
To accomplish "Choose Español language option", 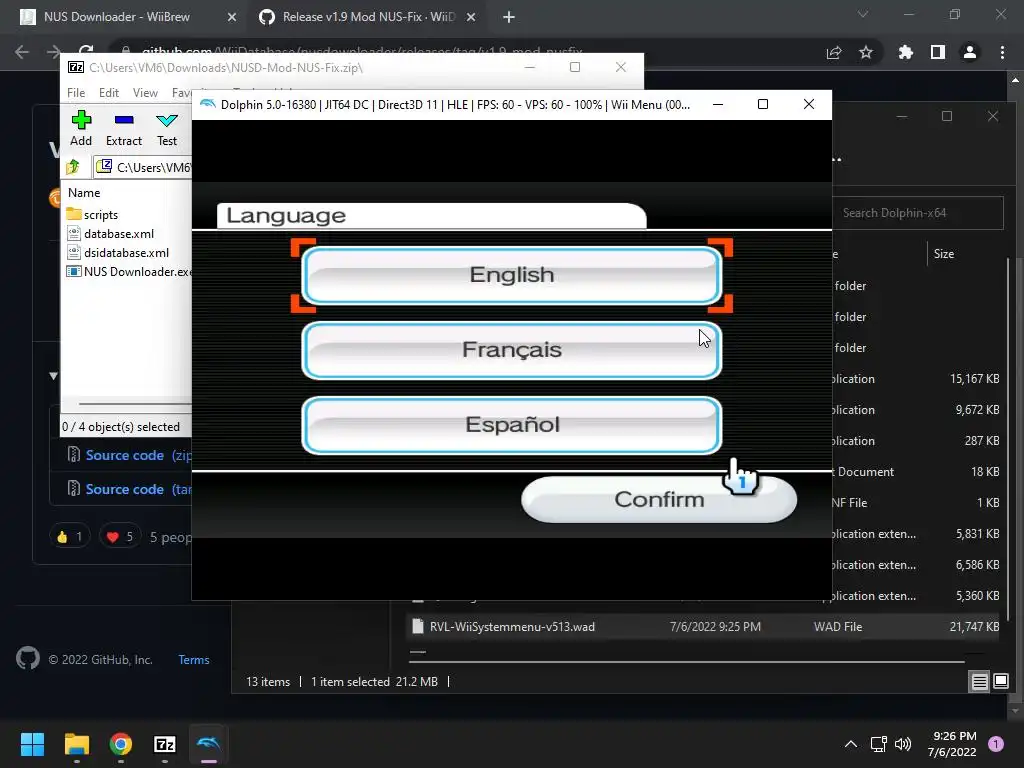I will coord(511,424).
